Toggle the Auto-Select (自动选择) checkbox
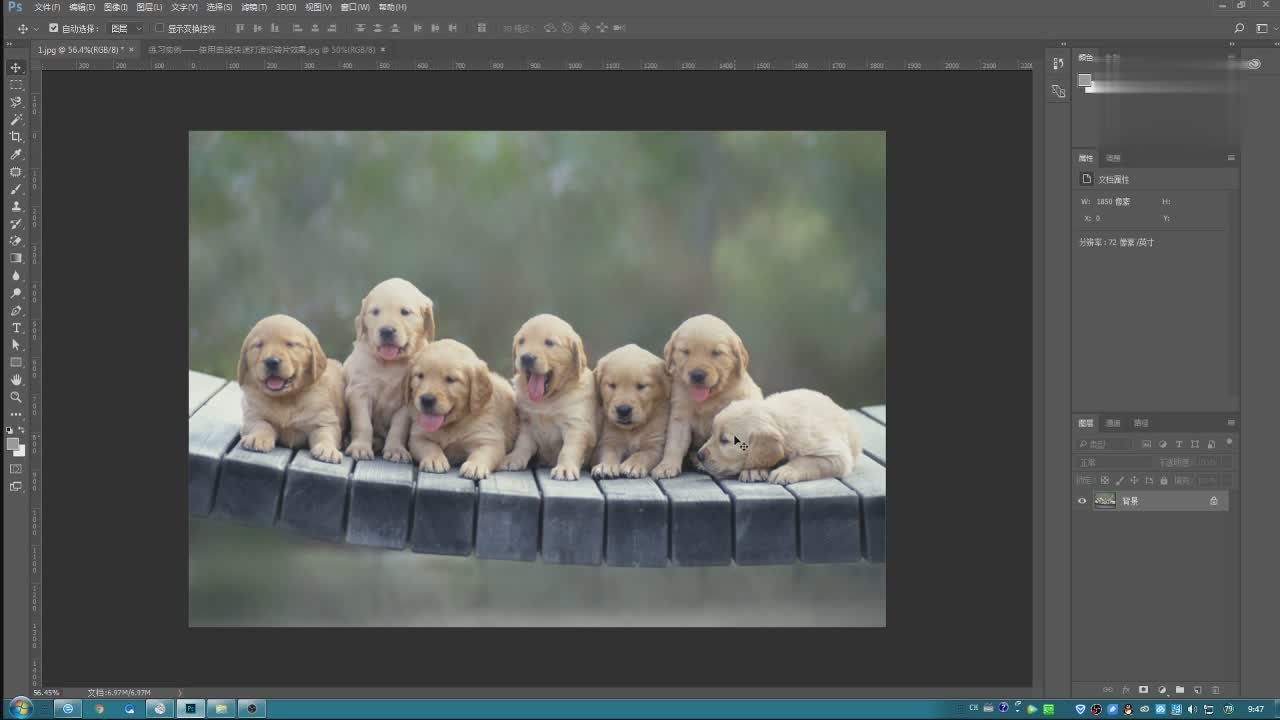This screenshot has width=1280, height=720. (x=54, y=28)
